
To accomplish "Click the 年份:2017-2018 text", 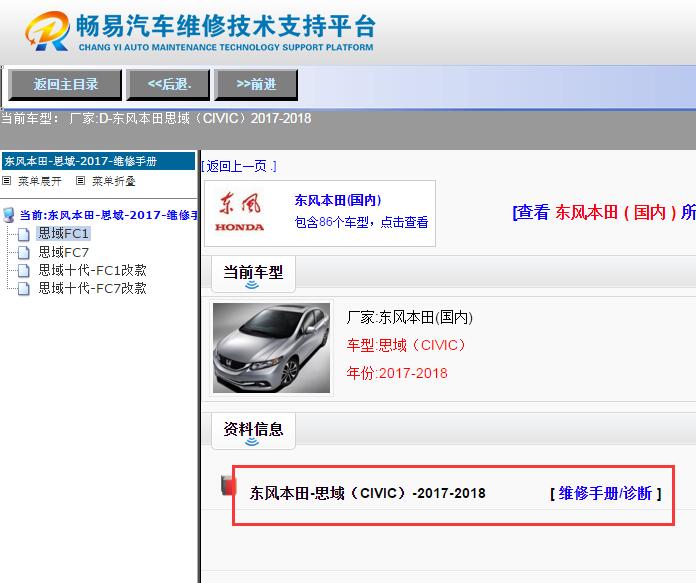I will click(x=397, y=373).
